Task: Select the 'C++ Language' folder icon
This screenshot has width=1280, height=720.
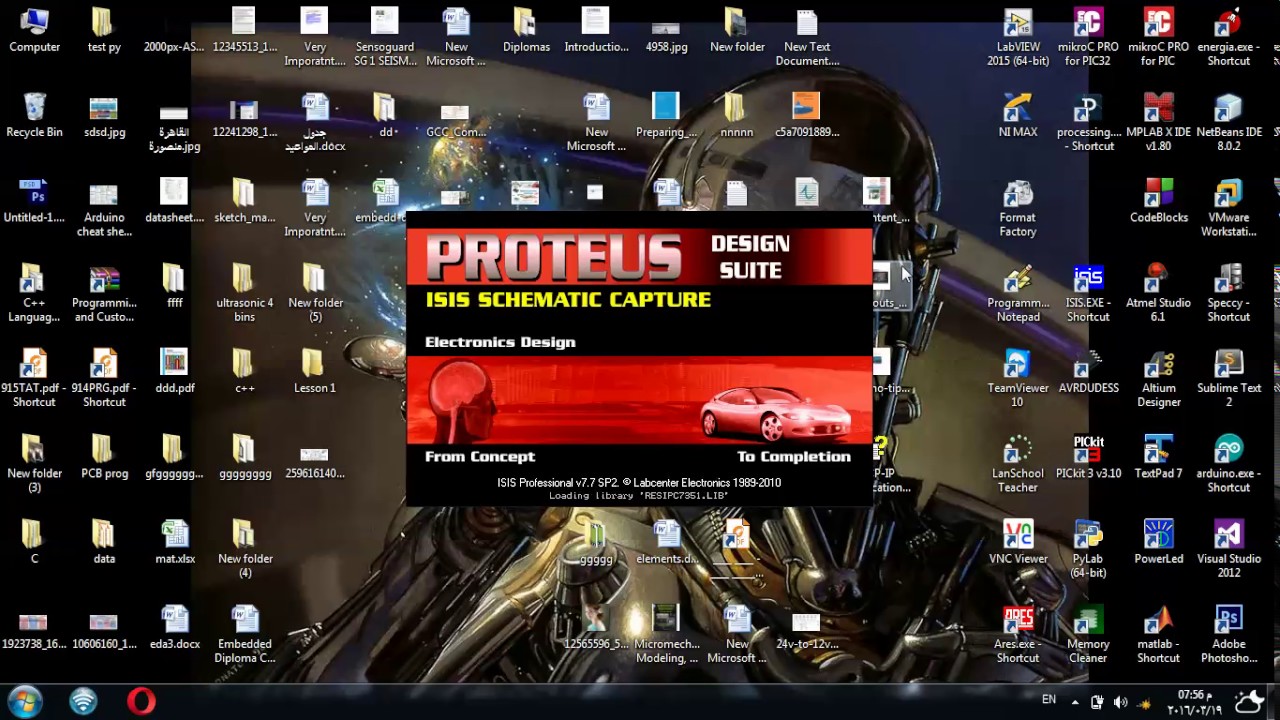Action: 34,294
